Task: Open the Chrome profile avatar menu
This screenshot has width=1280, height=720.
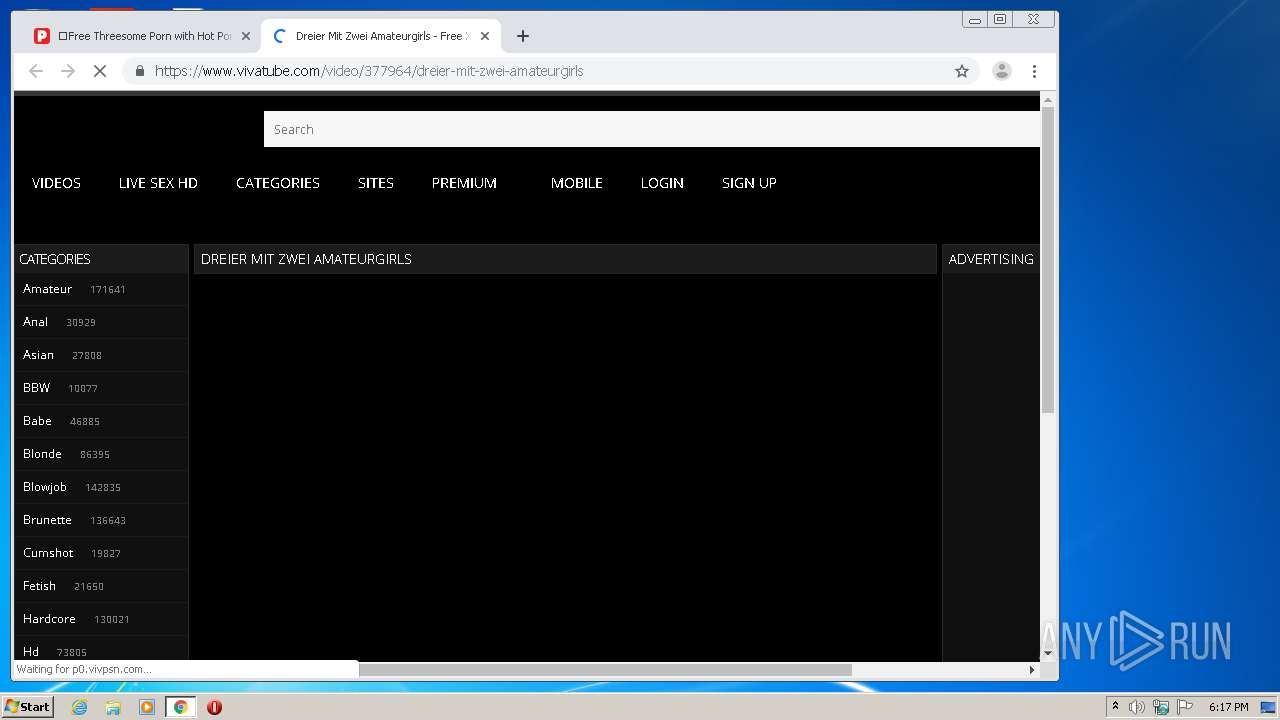Action: [1001, 71]
